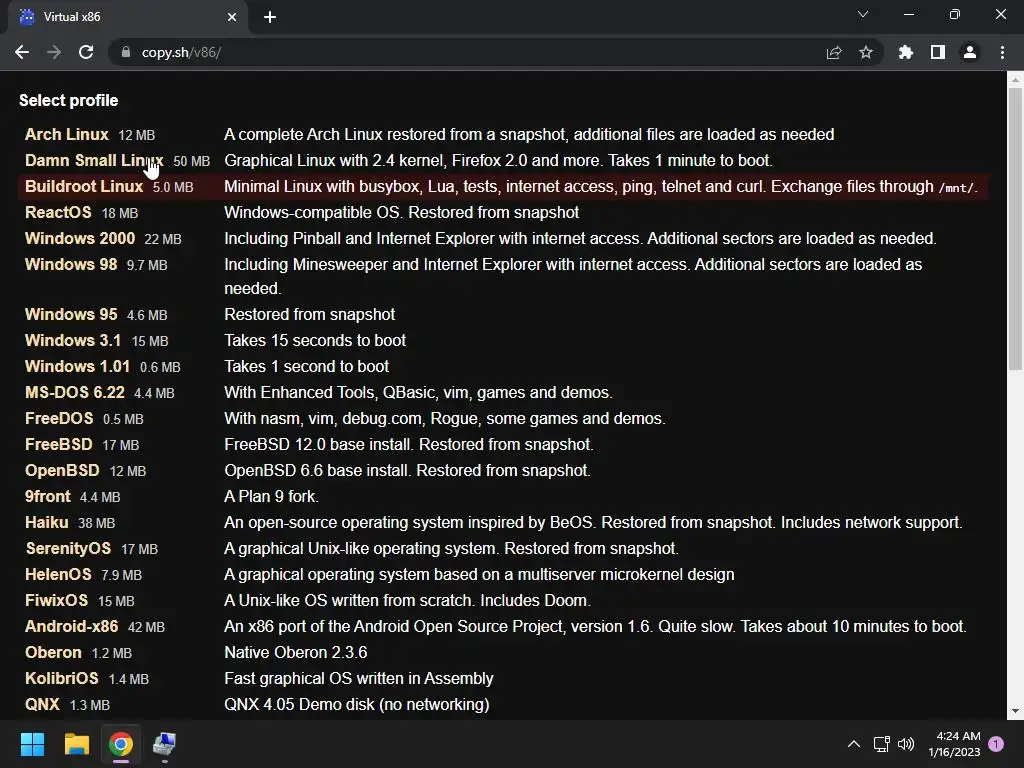Bookmark this tab with the star icon
This screenshot has height=768, width=1024.
(866, 52)
